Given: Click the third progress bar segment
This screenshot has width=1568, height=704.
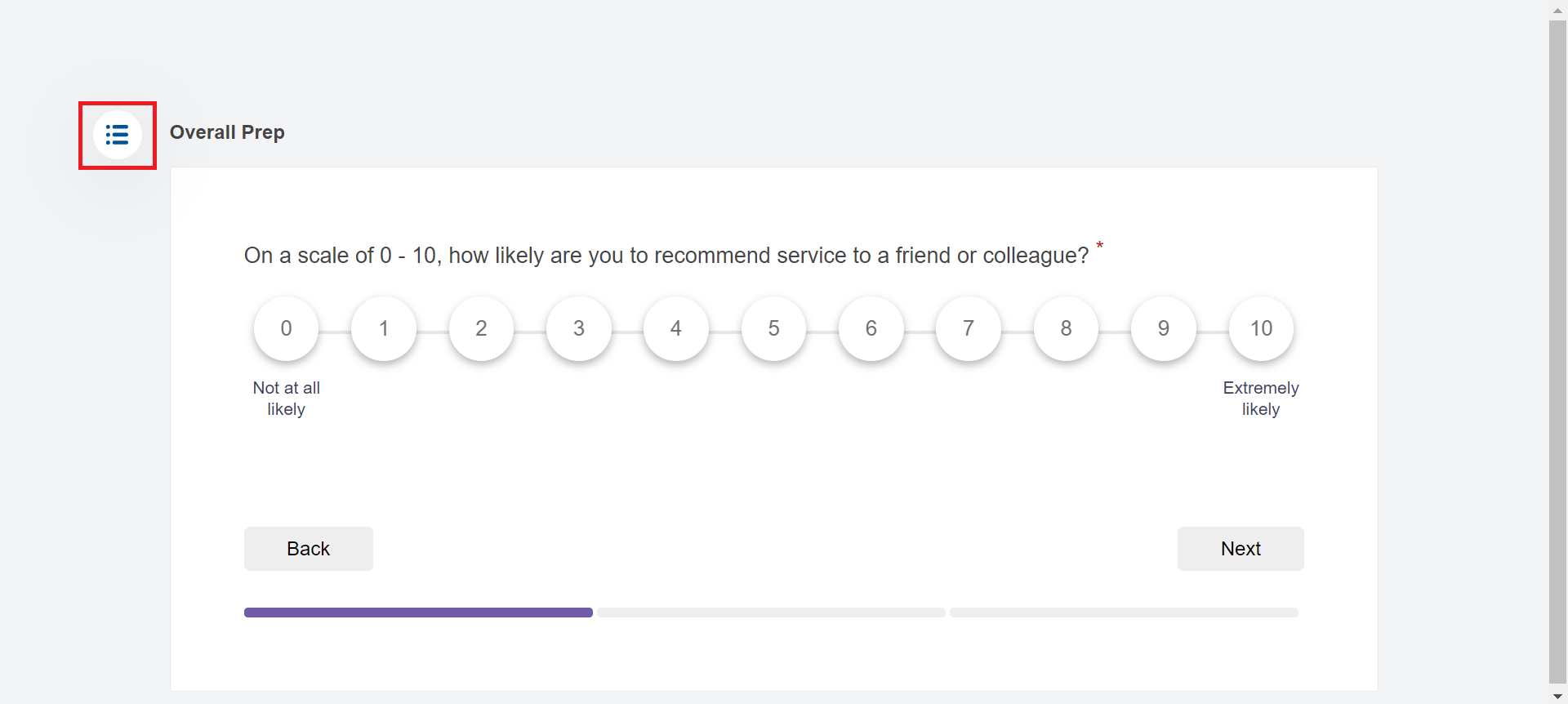Looking at the screenshot, I should pos(1124,613).
